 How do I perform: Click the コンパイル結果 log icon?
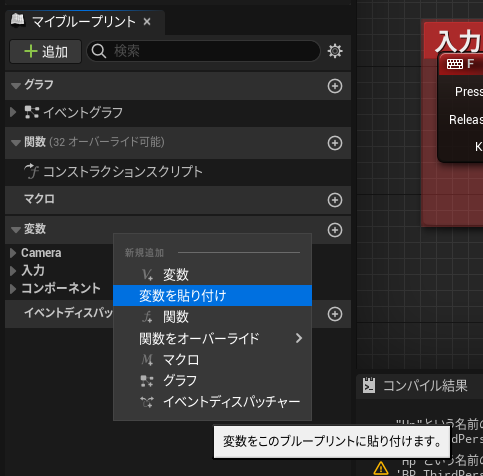369,385
